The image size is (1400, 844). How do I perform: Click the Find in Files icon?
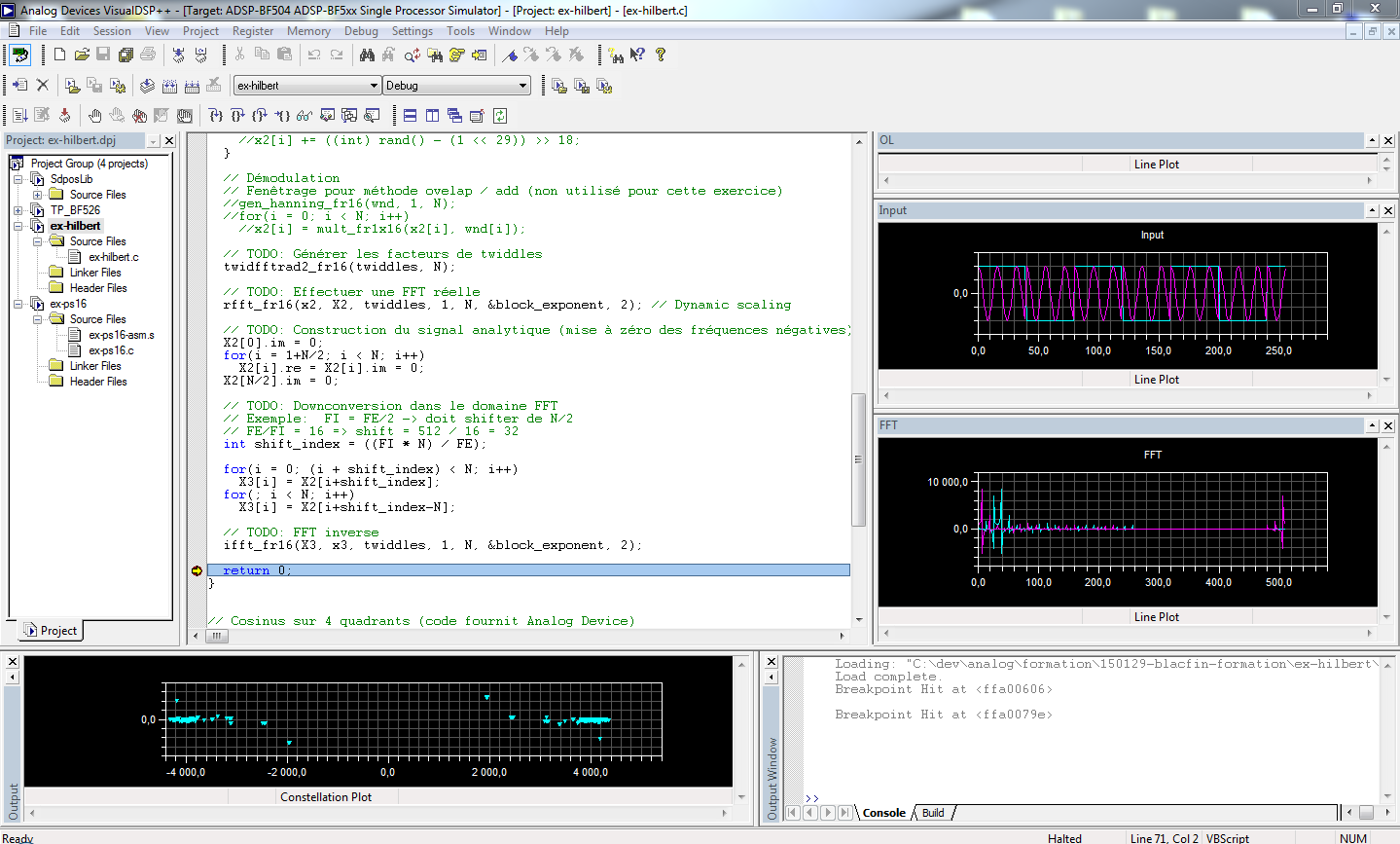pyautogui.click(x=435, y=55)
